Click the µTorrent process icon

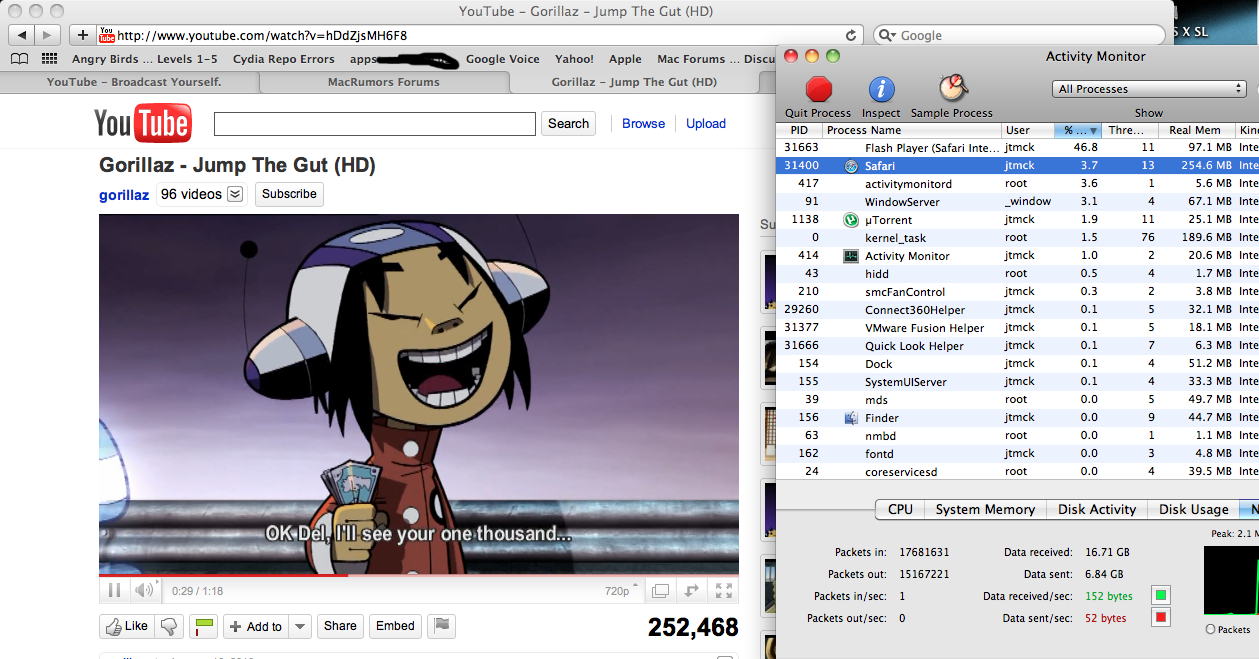click(851, 220)
